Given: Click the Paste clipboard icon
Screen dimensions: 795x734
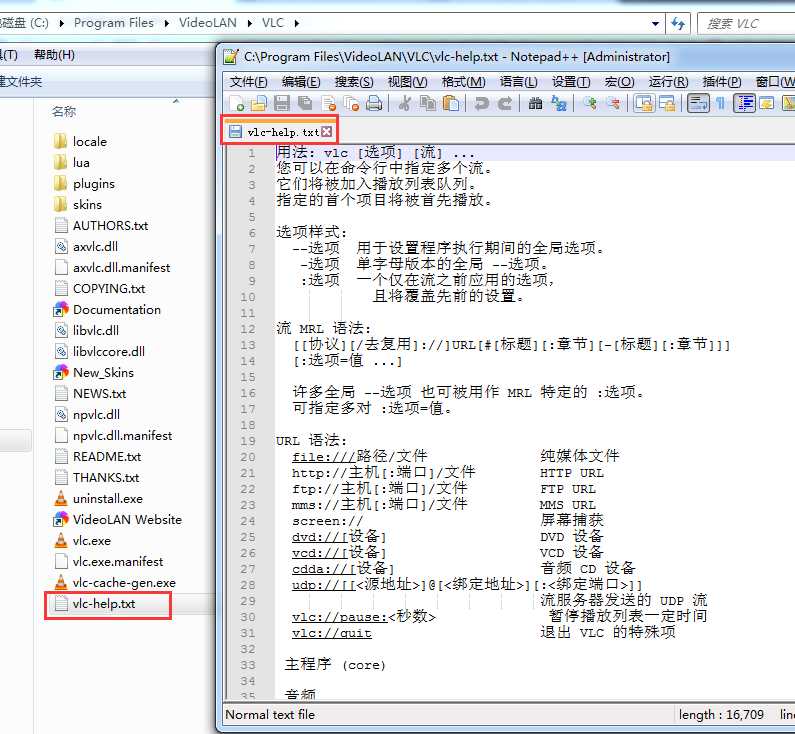Looking at the screenshot, I should [451, 103].
